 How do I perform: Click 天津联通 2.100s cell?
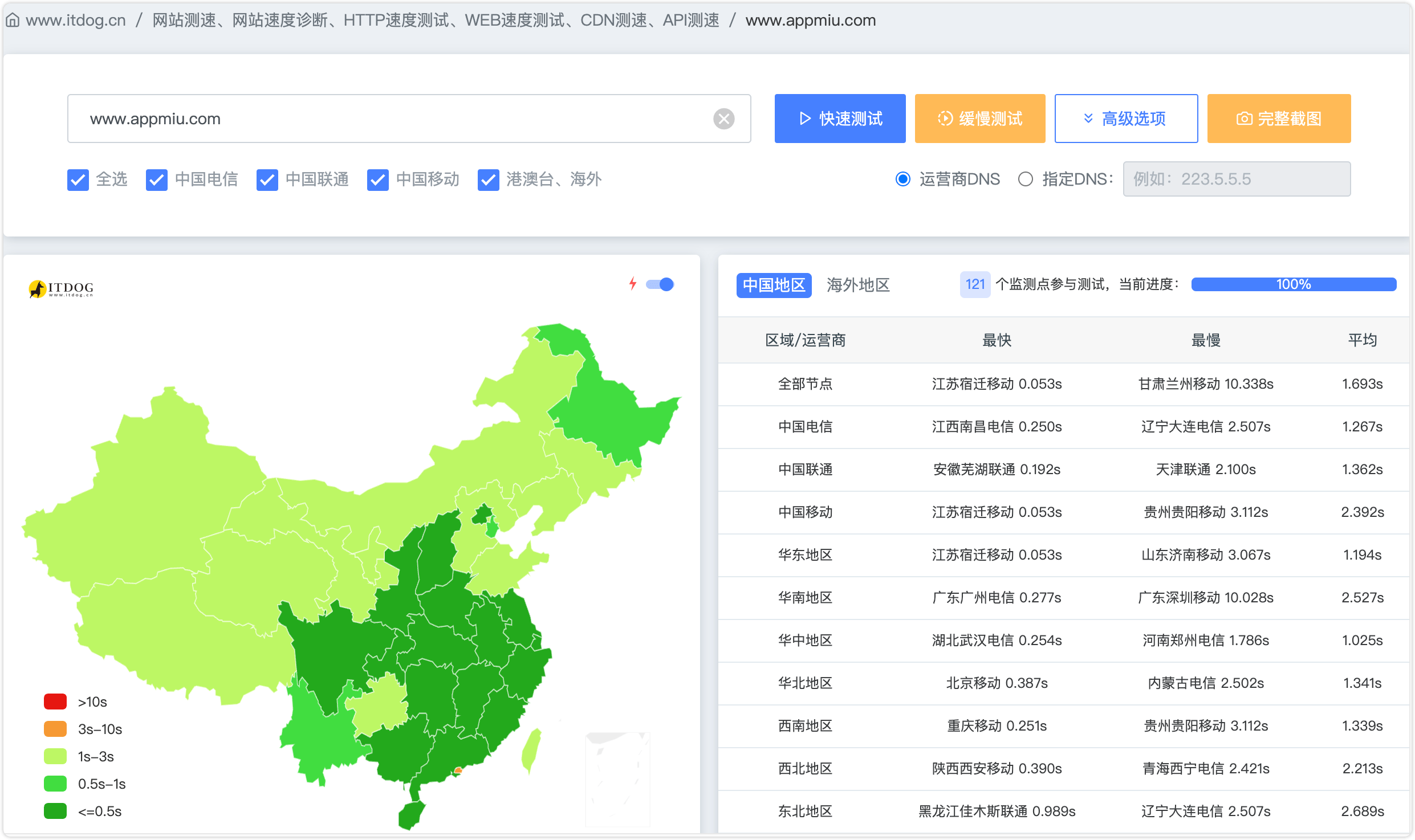pos(1206,469)
